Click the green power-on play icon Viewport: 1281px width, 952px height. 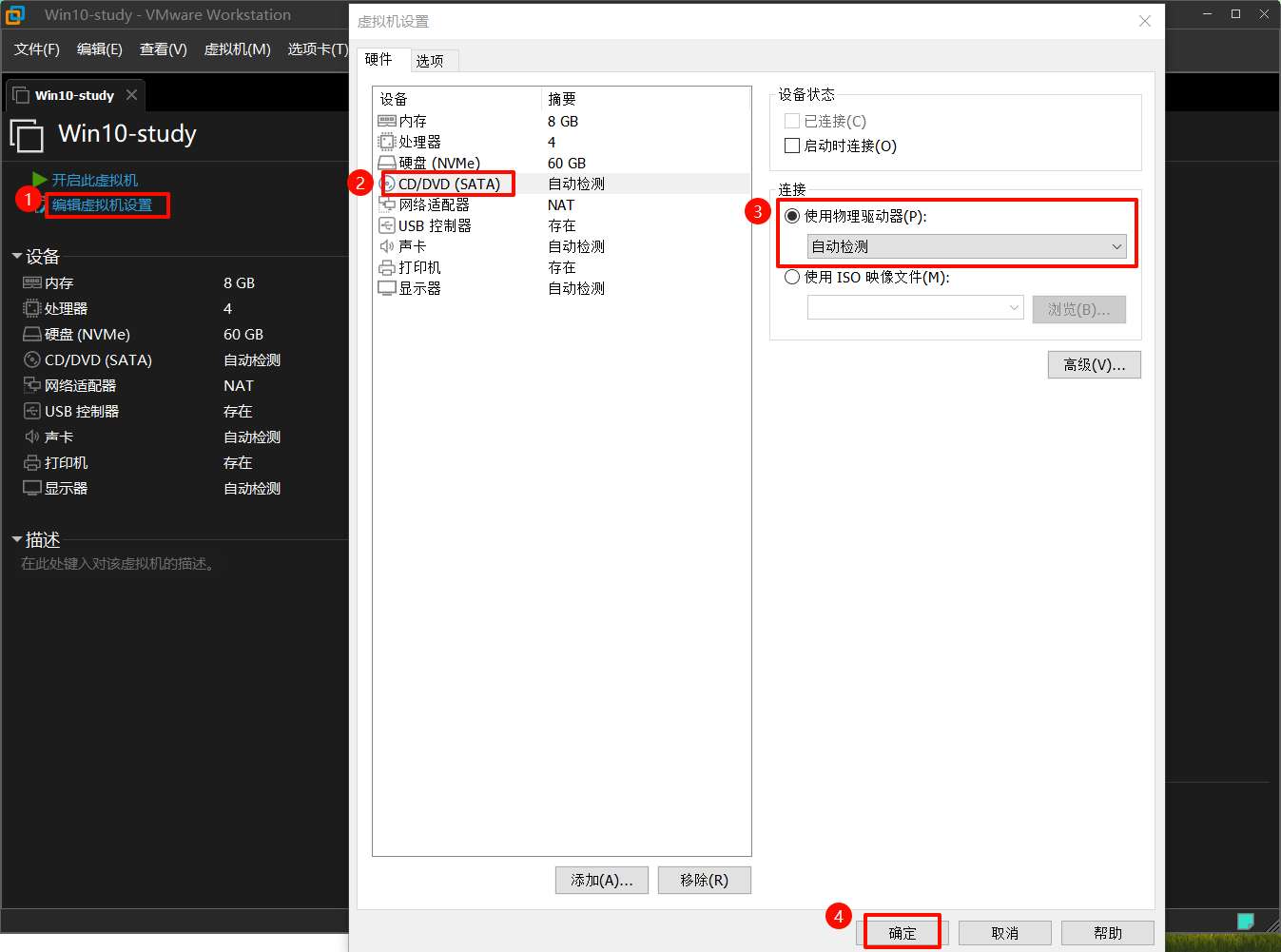(x=39, y=180)
